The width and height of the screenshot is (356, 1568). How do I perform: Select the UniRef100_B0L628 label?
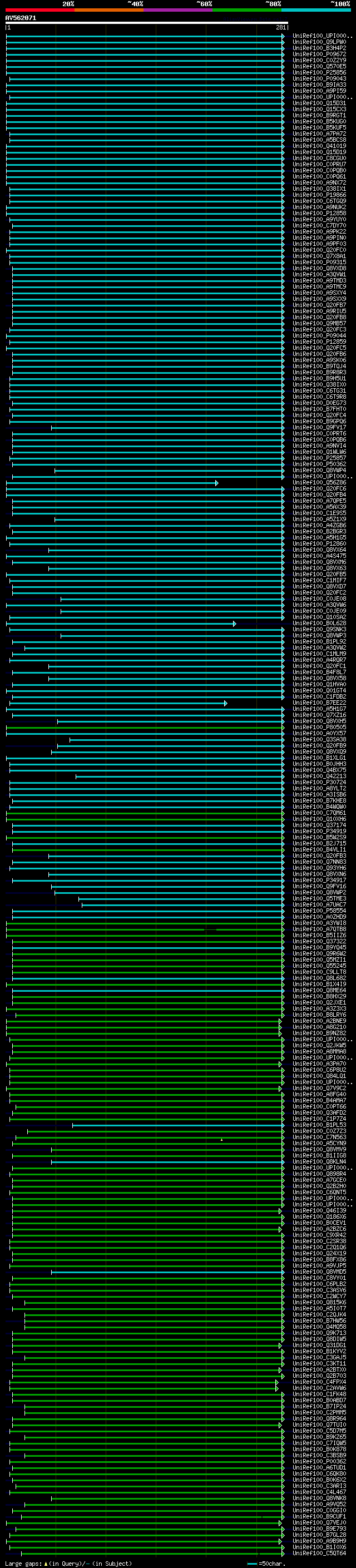pyautogui.click(x=319, y=624)
